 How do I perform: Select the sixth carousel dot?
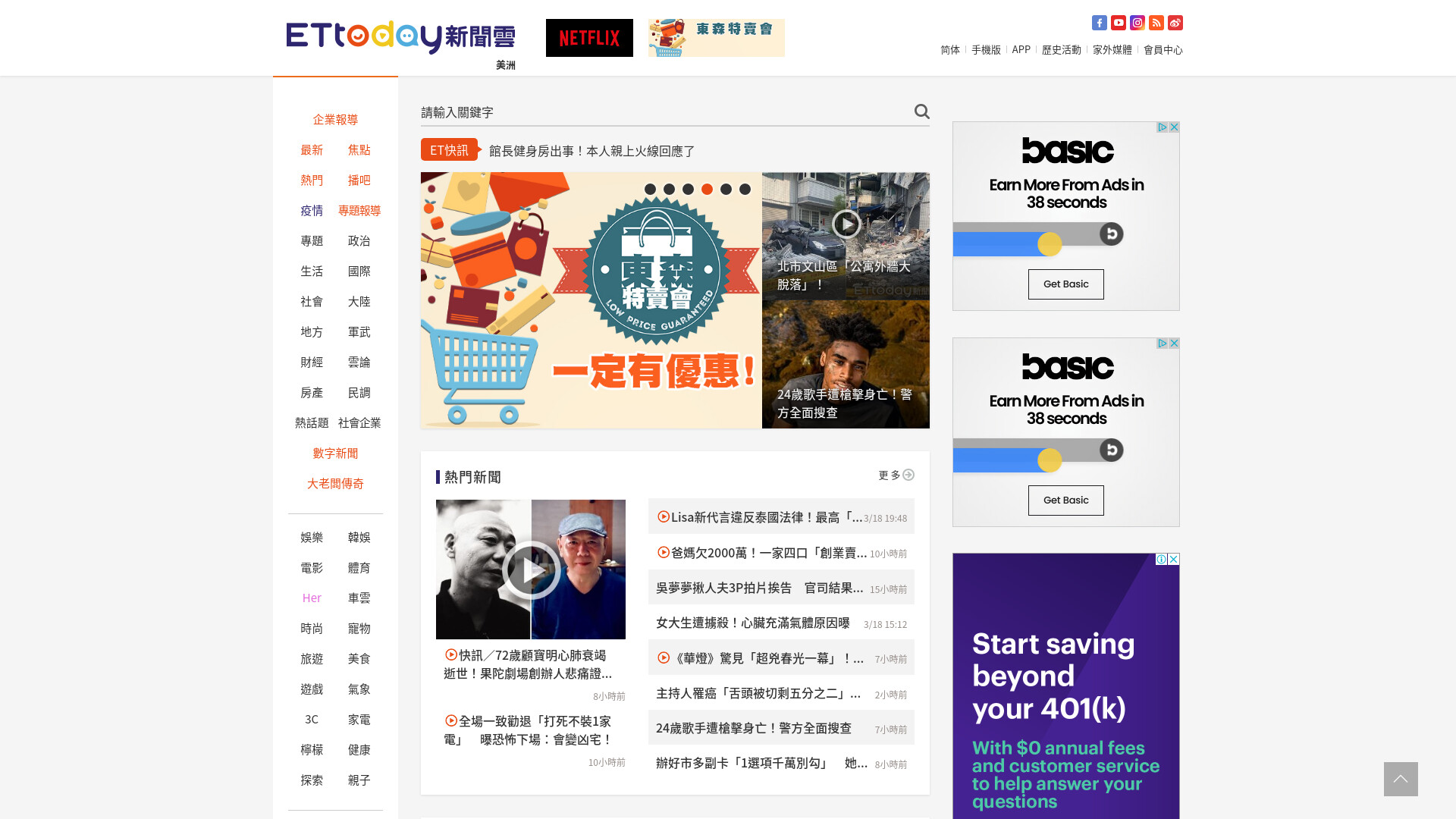(x=745, y=190)
